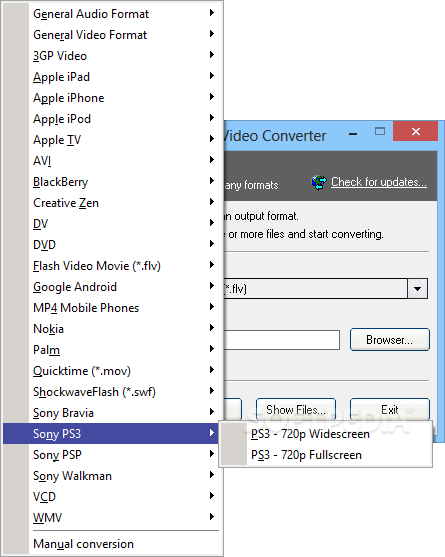Screen dimensions: 445x557
Task: Select WMV menu entry
Action: pos(112,517)
